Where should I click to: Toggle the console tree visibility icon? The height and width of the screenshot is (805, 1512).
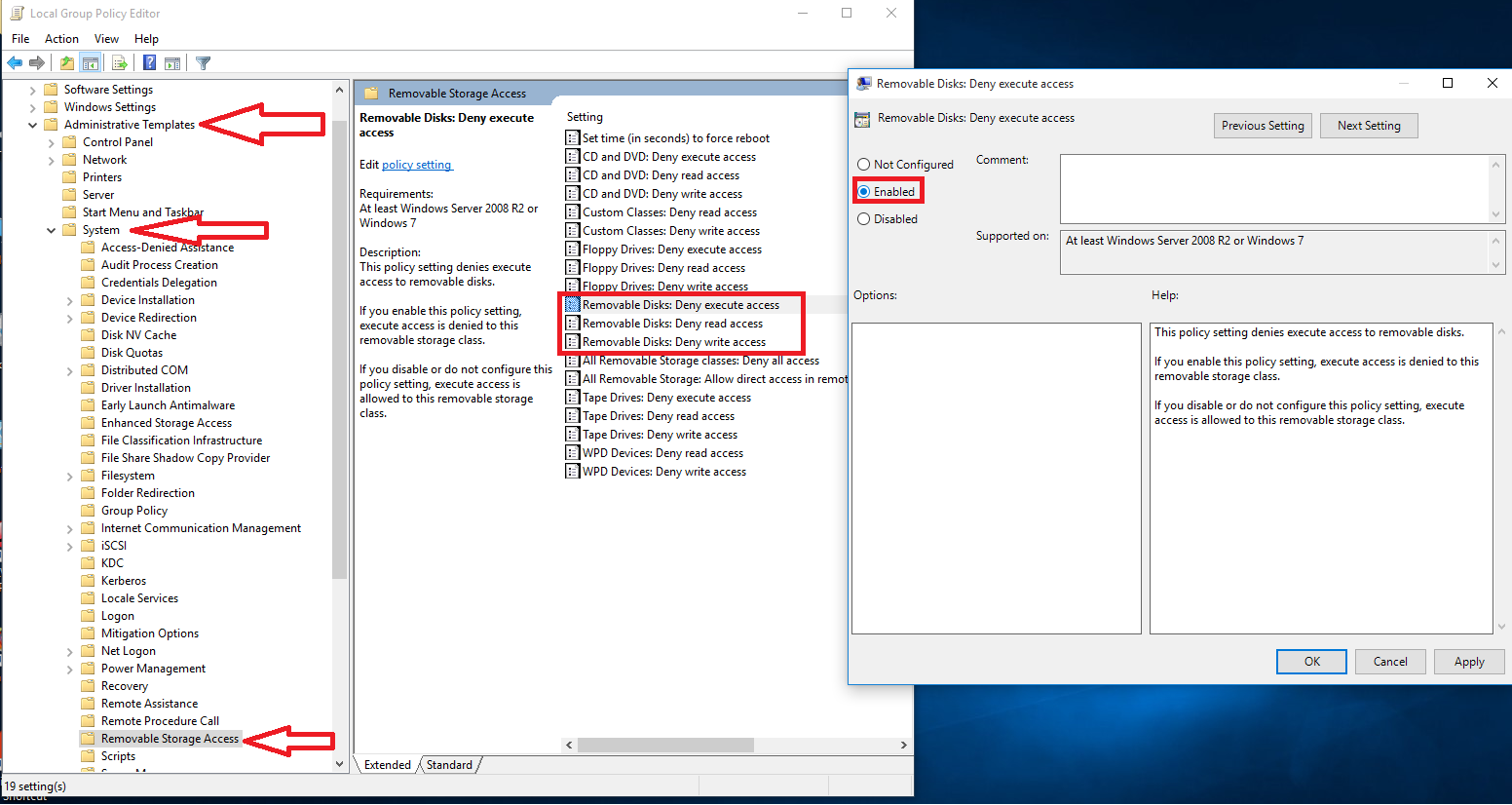(90, 62)
